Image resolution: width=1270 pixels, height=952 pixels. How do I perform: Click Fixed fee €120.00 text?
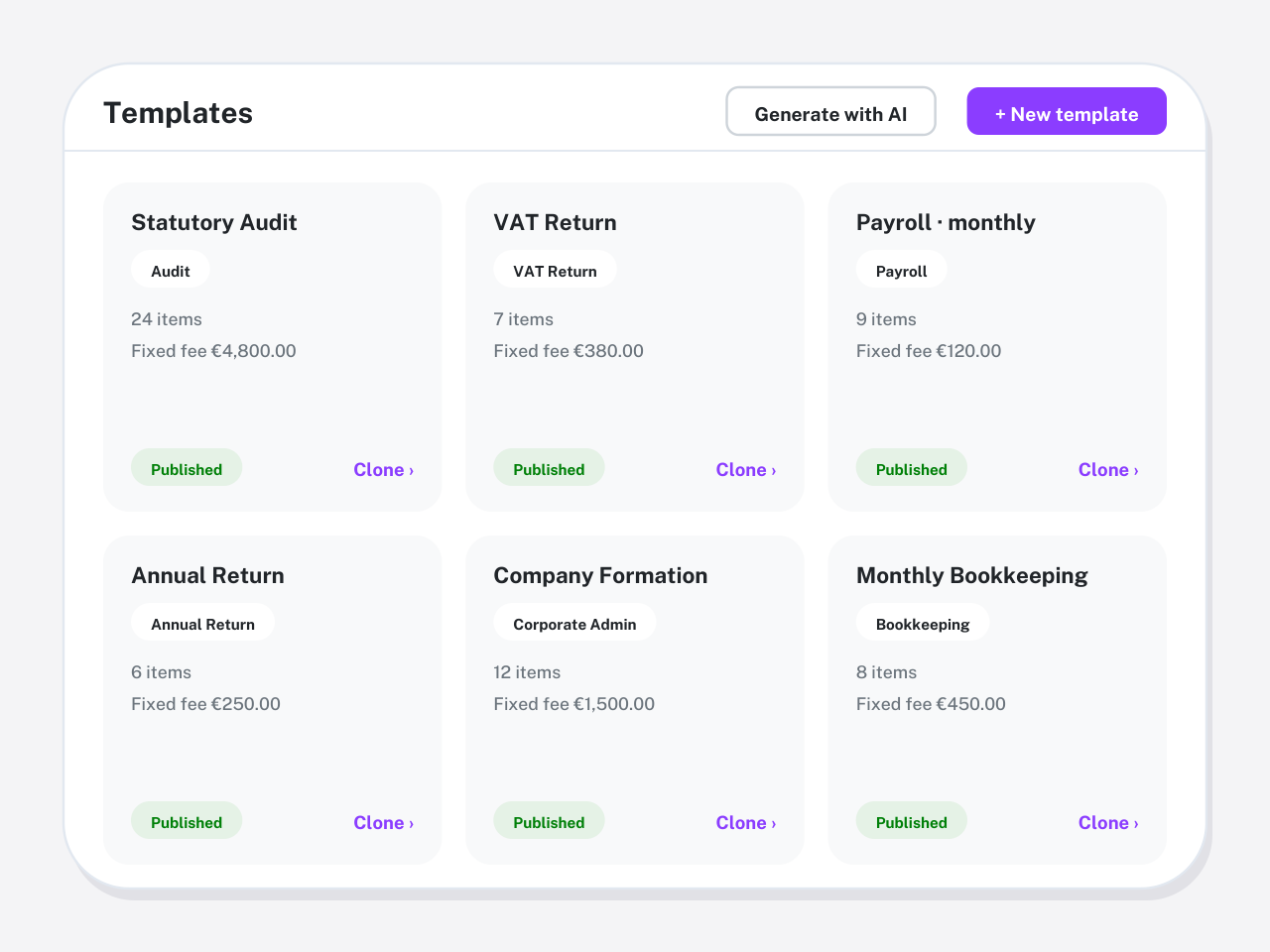pos(929,351)
